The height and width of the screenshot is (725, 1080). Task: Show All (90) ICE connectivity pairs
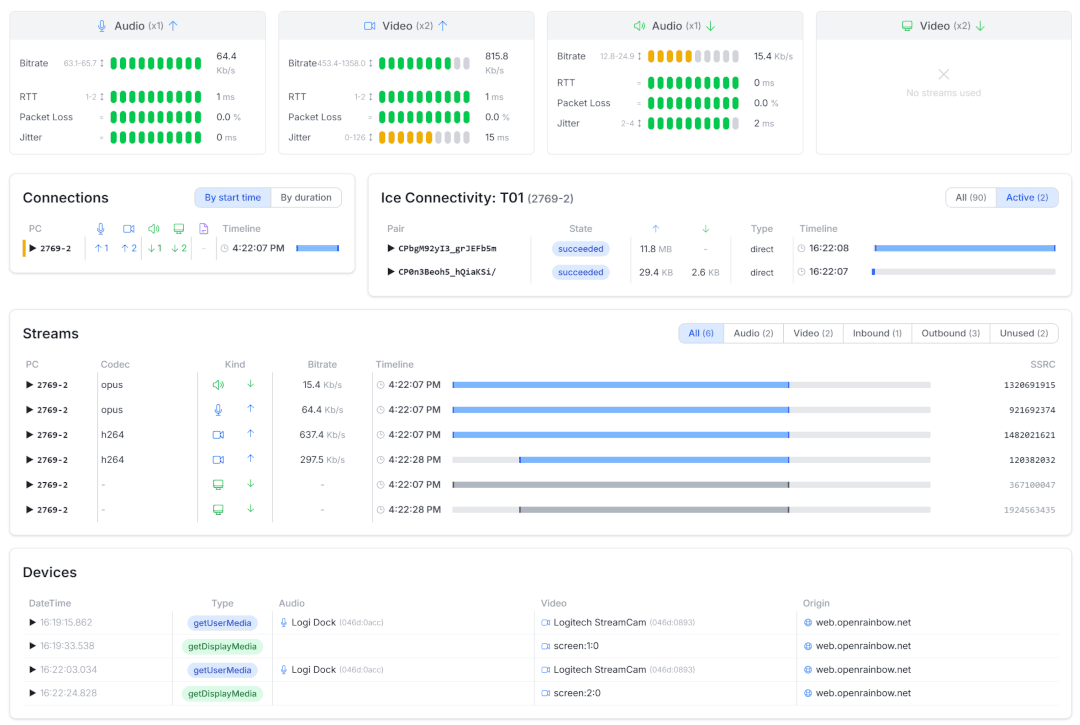tap(970, 198)
